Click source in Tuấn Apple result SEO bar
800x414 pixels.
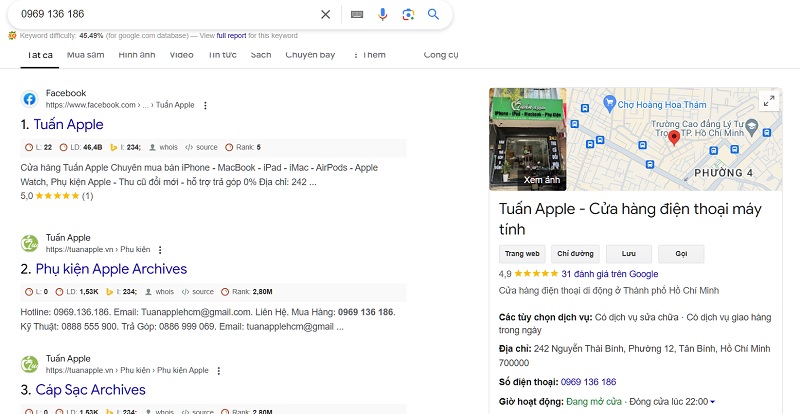(x=202, y=147)
